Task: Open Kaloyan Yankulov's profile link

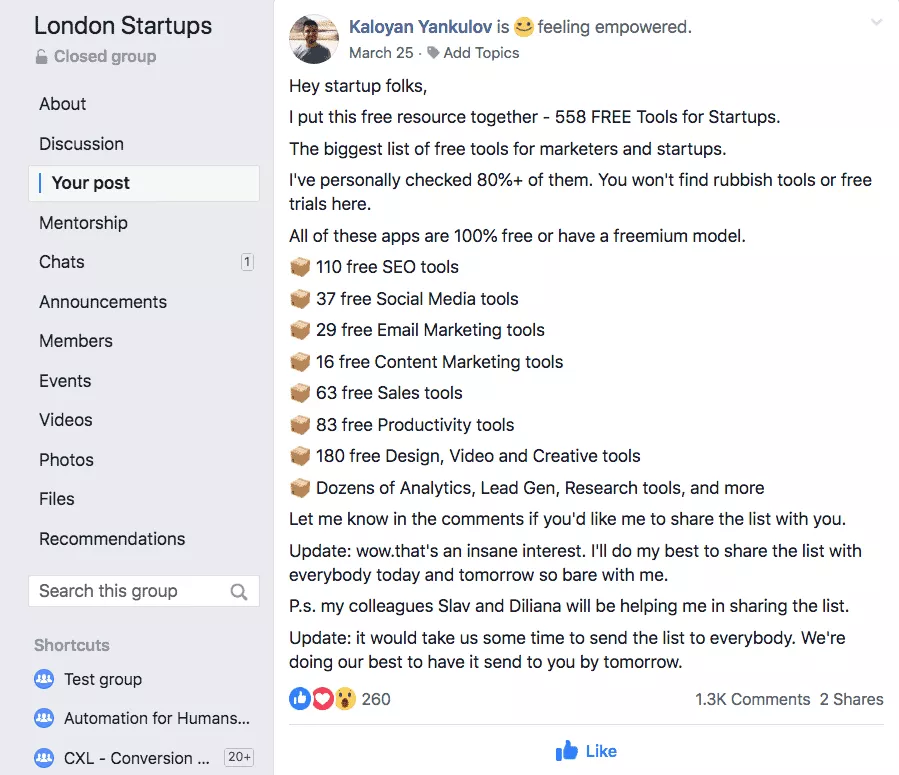Action: [420, 27]
